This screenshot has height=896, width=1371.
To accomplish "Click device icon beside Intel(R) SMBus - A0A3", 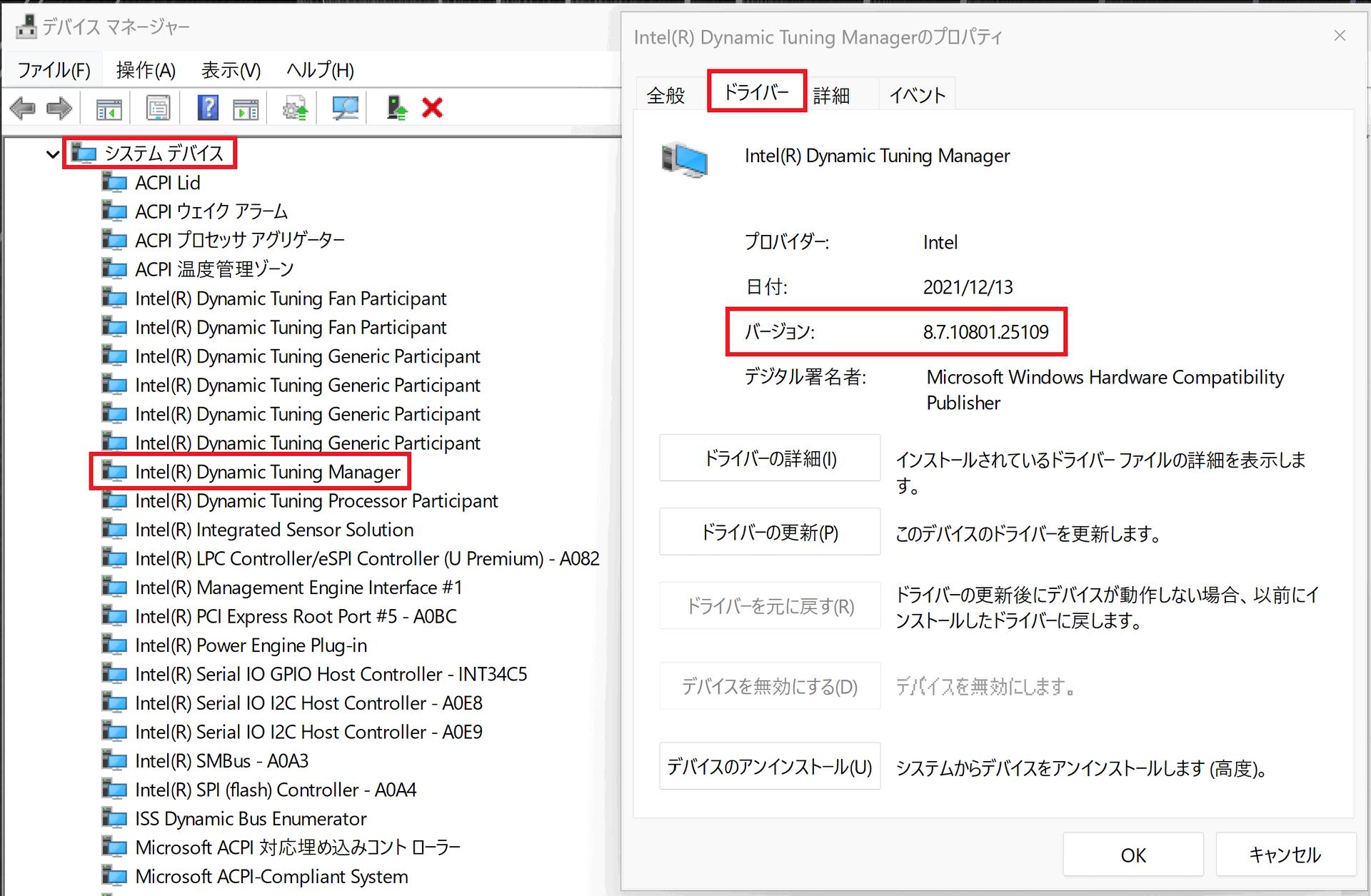I will coord(114,760).
